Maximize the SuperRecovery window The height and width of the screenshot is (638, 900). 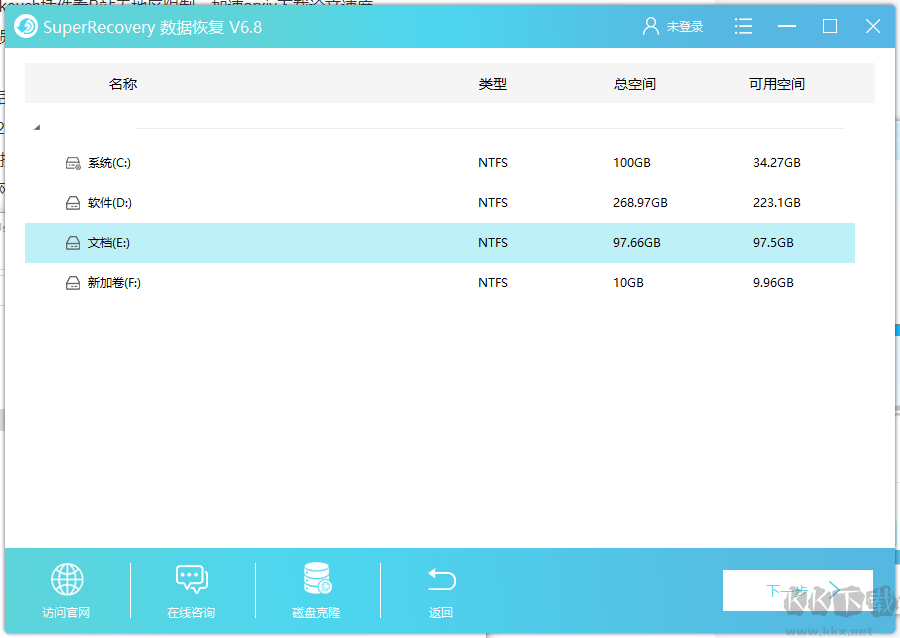coord(829,26)
